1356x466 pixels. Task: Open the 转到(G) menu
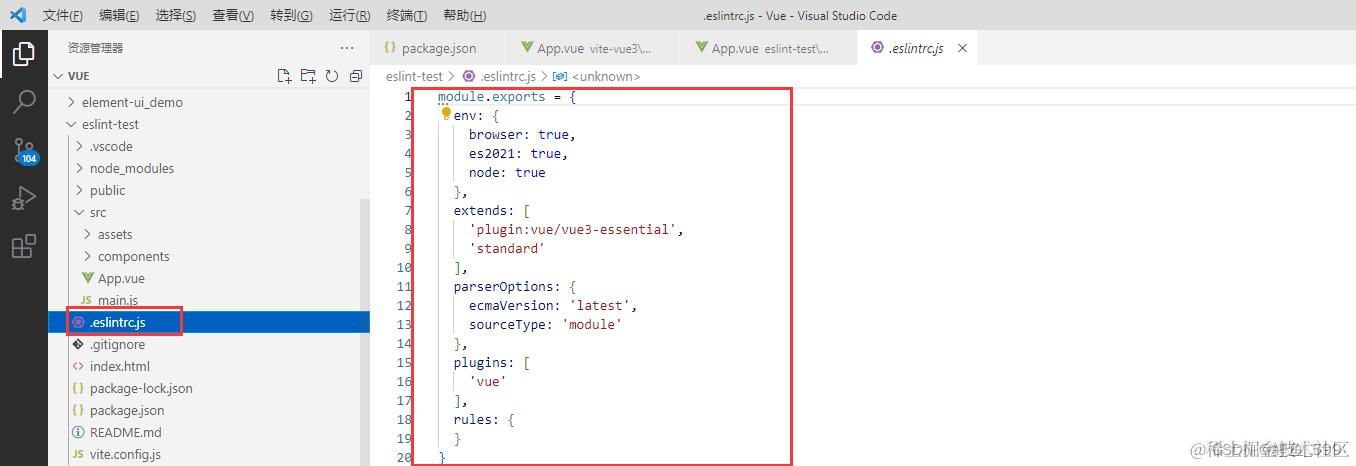(291, 16)
